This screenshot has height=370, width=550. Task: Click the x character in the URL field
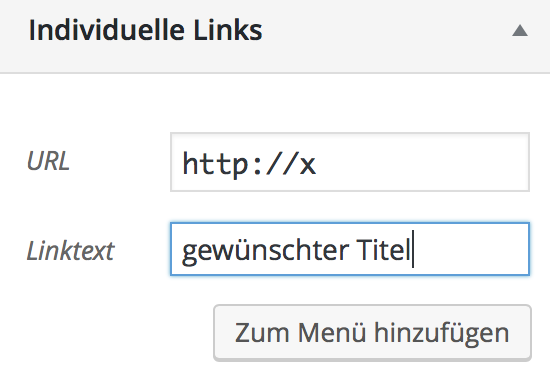point(308,165)
